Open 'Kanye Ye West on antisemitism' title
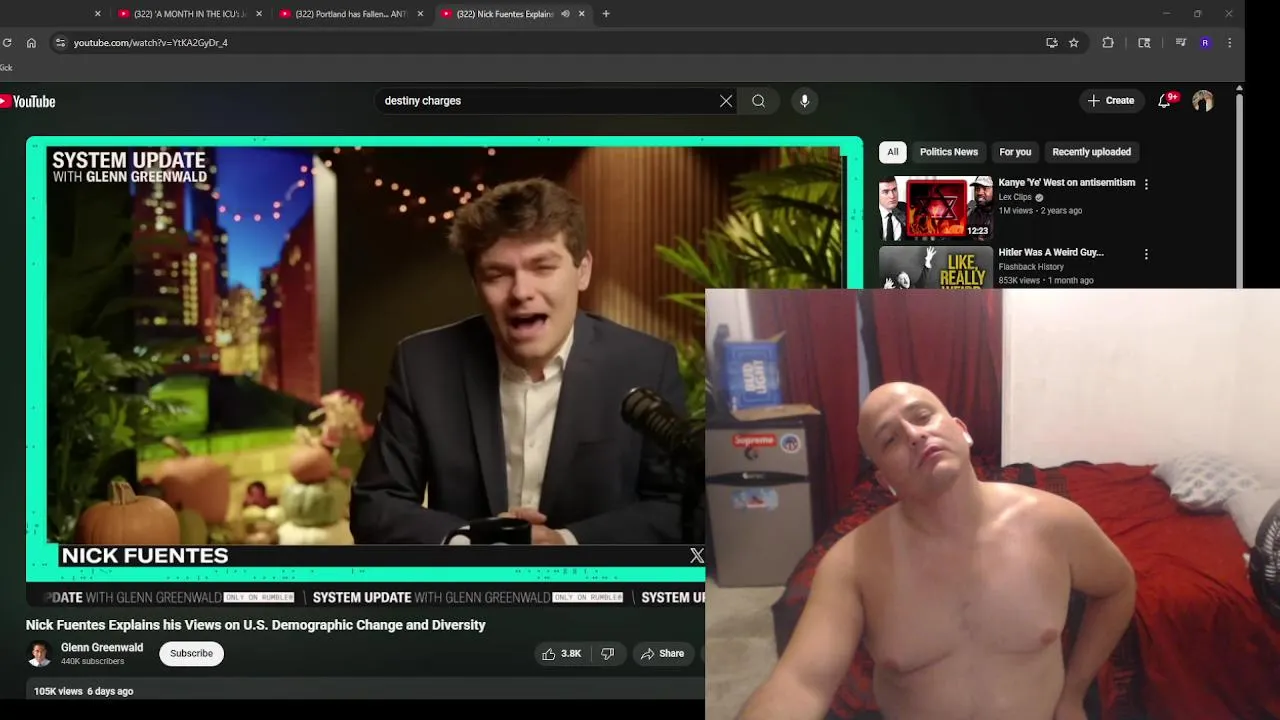The height and width of the screenshot is (720, 1280). pos(1066,183)
